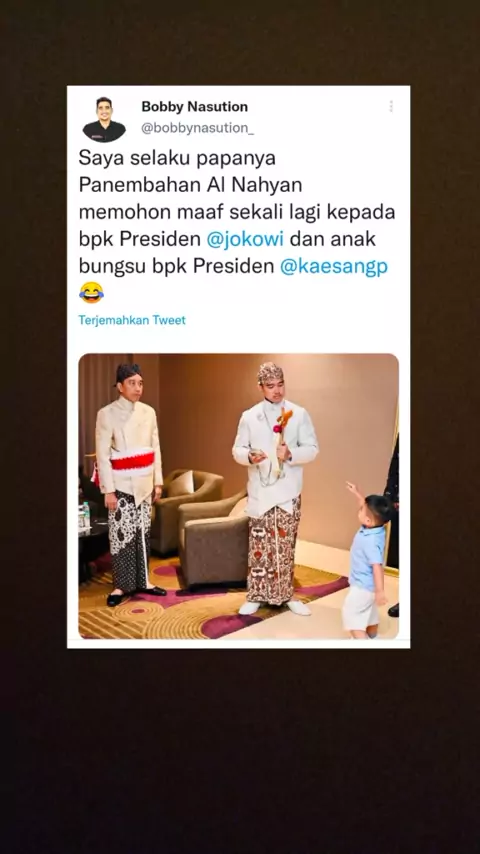Click the boy in blue shirt in photo

[x=368, y=565]
